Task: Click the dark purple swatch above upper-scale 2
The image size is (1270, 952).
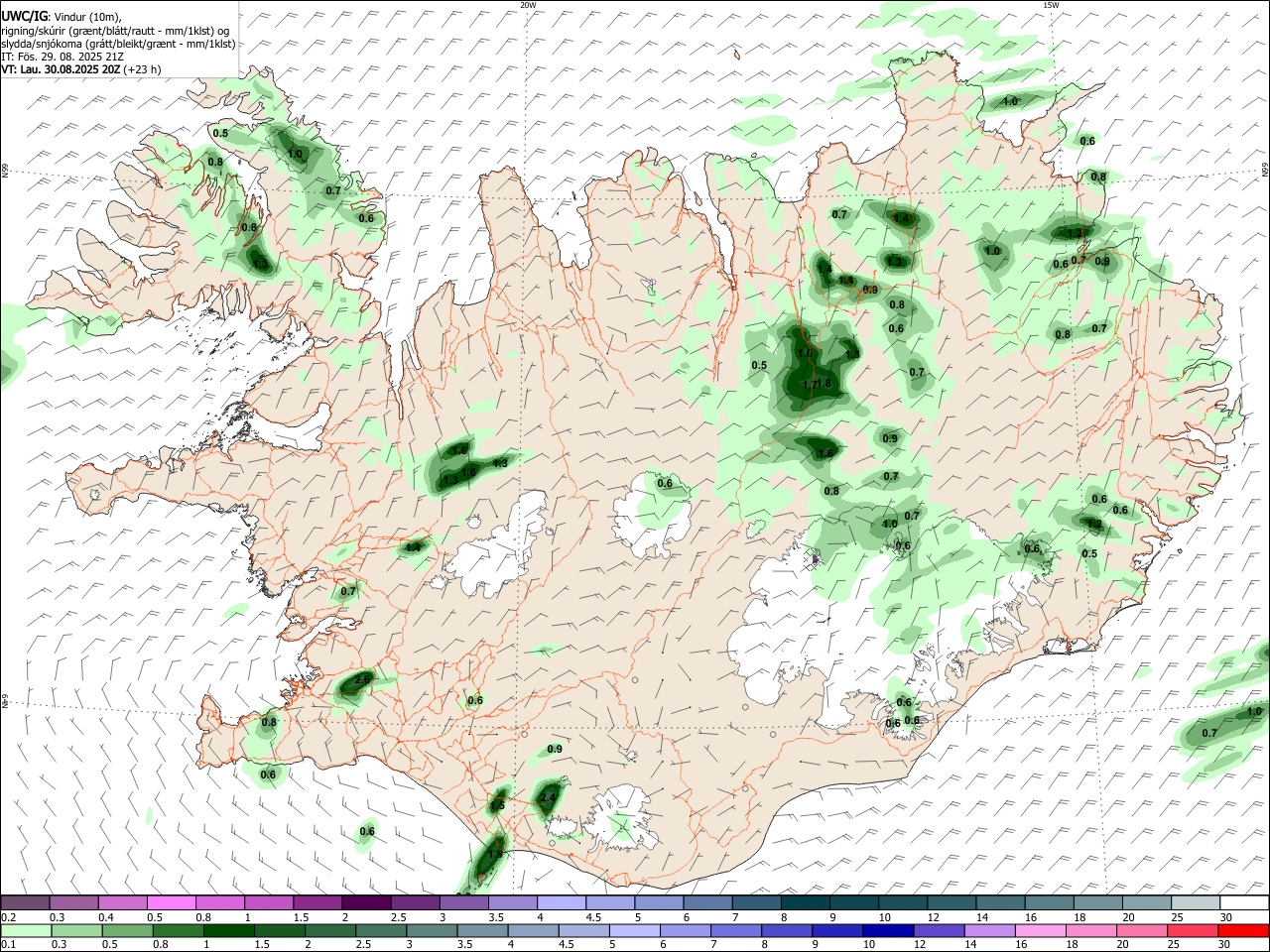Action: pyautogui.click(x=366, y=903)
